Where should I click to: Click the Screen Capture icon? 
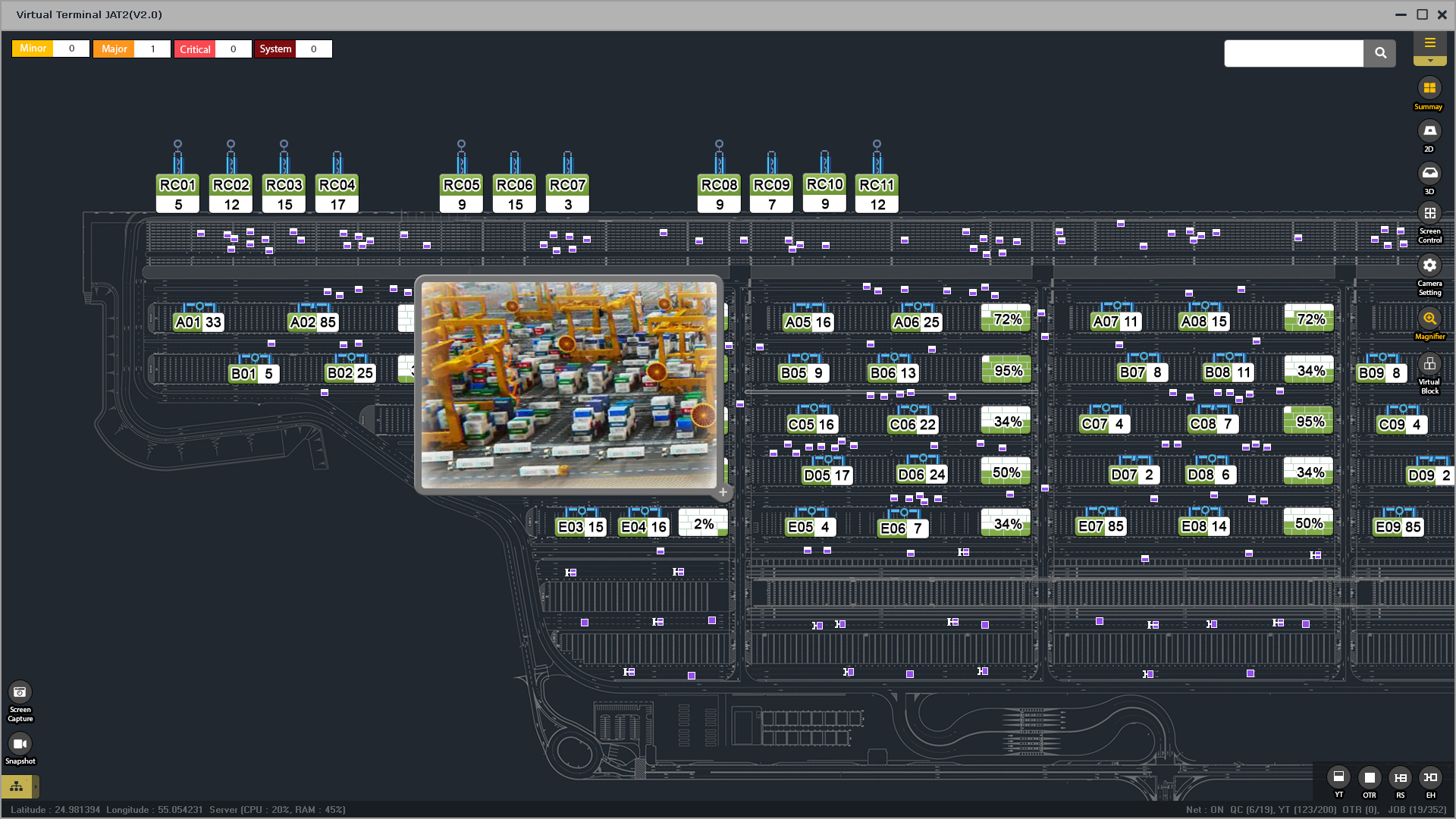20,692
